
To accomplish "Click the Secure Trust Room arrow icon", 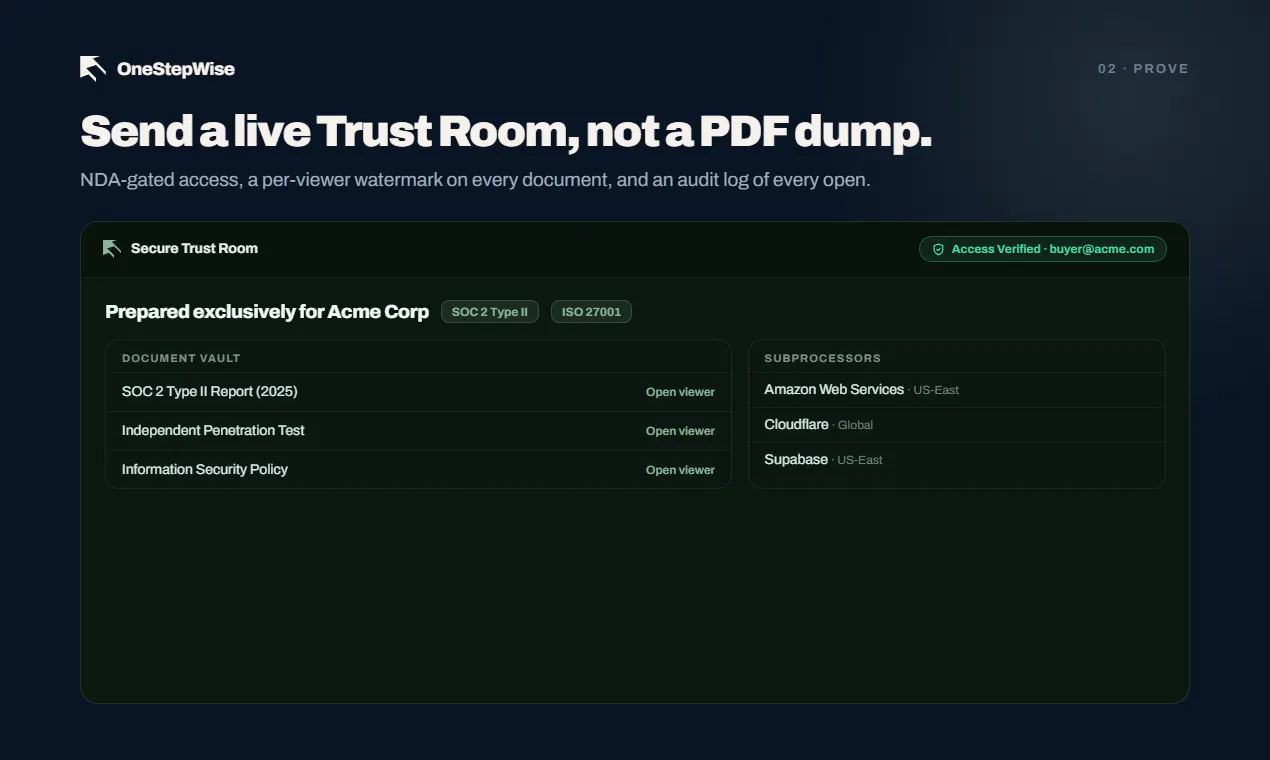I will point(112,248).
